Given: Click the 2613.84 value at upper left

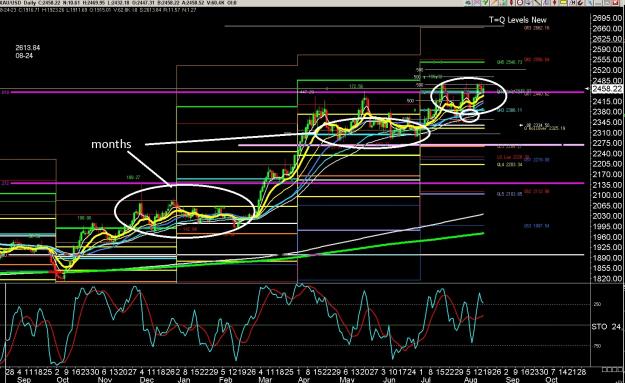Looking at the screenshot, I should coord(28,47).
